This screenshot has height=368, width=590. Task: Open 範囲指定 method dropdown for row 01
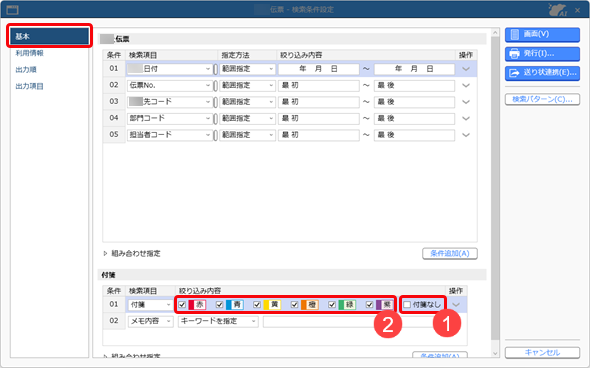click(x=247, y=69)
